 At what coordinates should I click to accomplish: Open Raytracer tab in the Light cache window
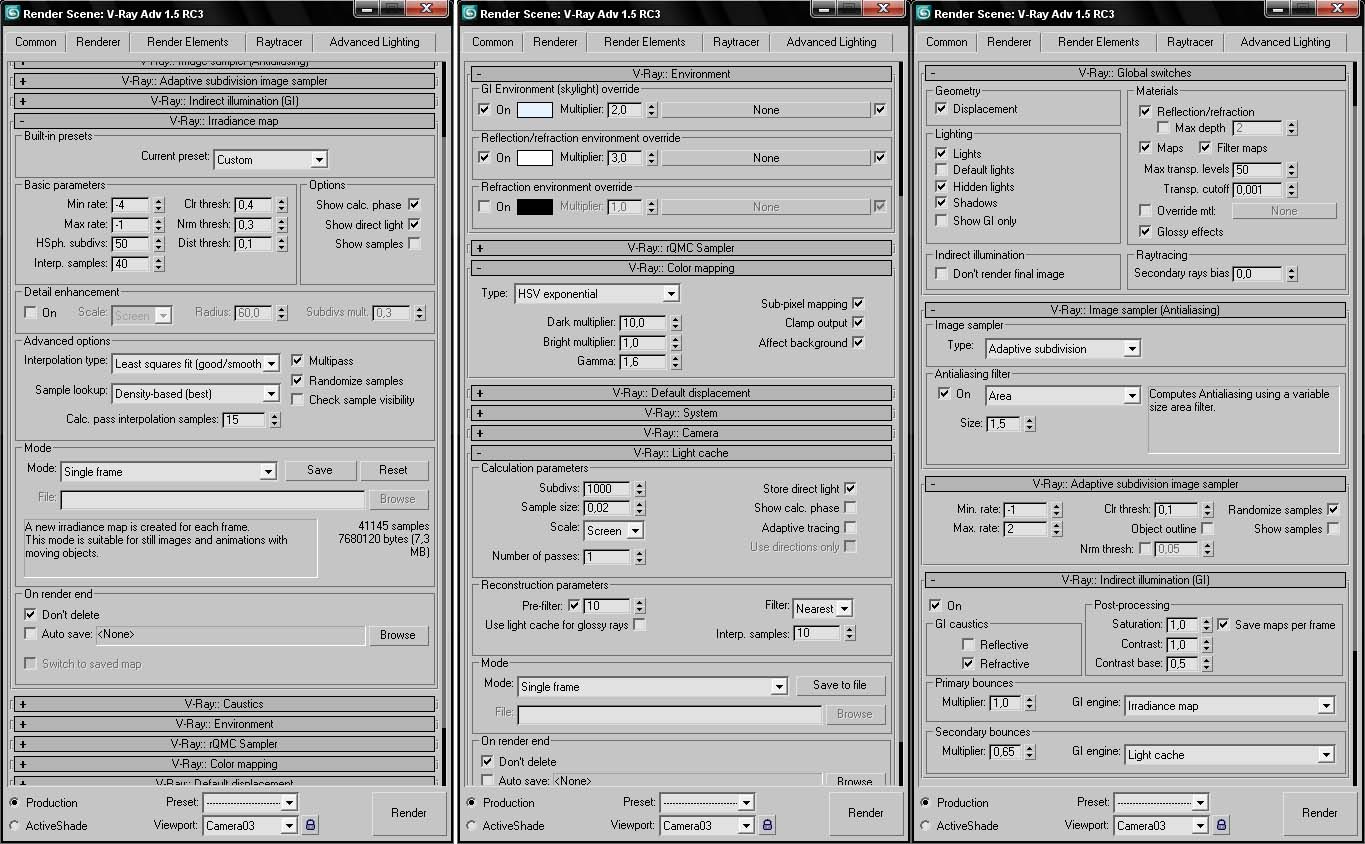737,42
